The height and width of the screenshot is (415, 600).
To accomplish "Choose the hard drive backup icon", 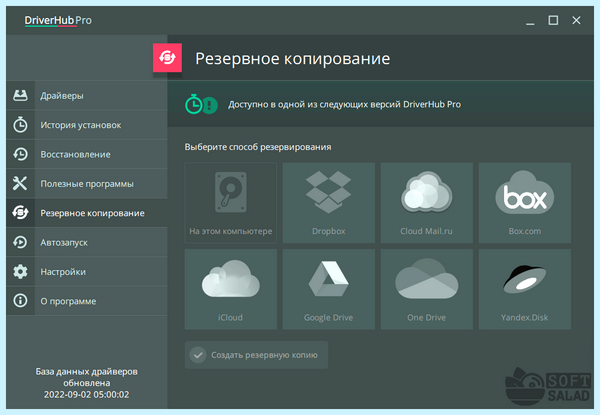I will point(231,192).
